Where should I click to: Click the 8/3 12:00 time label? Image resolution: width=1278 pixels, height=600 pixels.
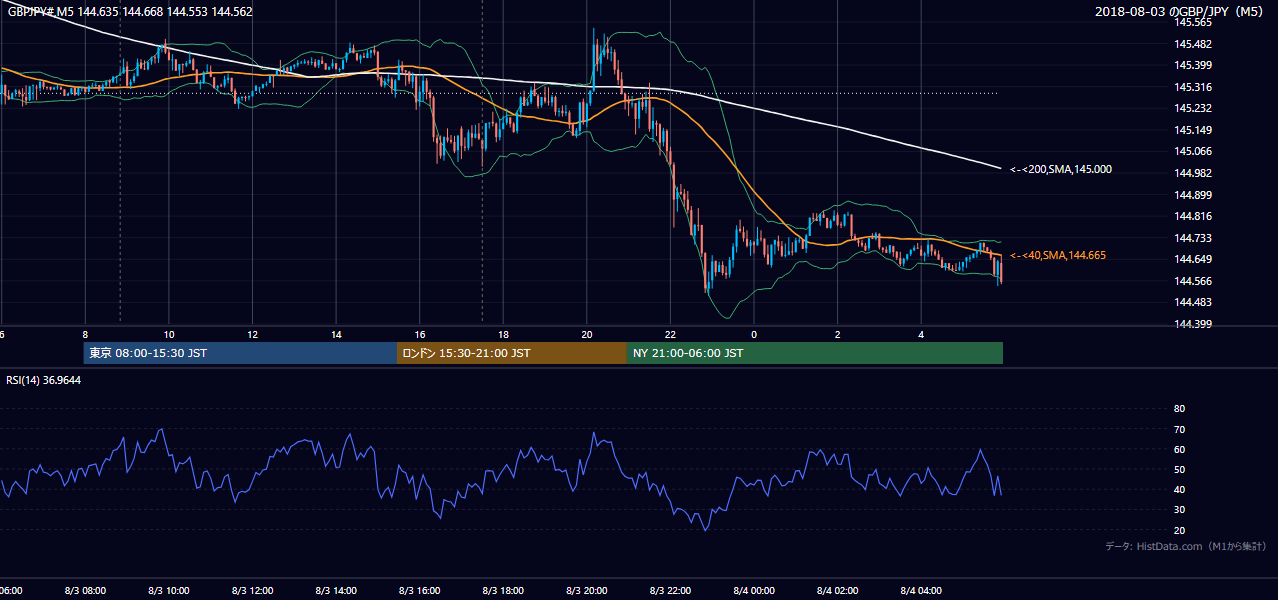point(251,591)
